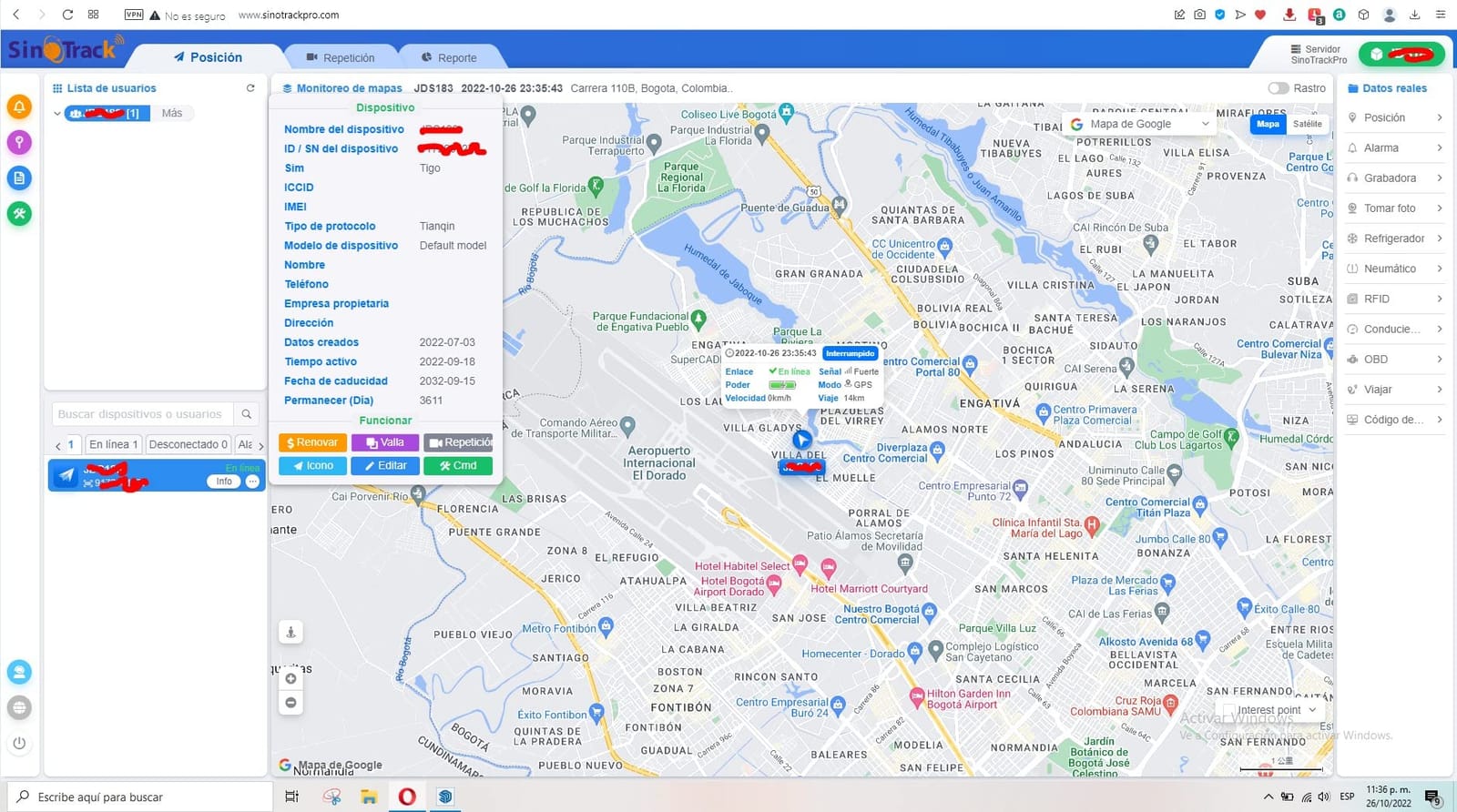Click the Editar button

(x=385, y=465)
